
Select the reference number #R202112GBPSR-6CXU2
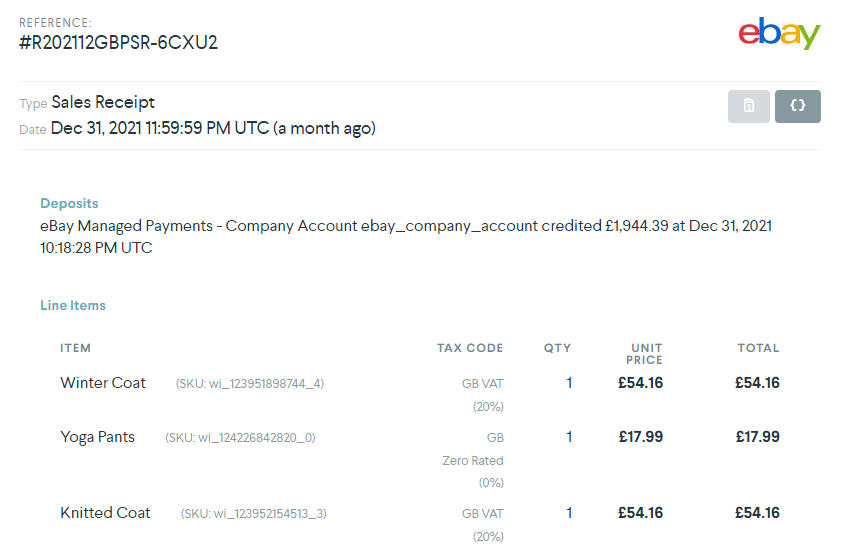(118, 42)
